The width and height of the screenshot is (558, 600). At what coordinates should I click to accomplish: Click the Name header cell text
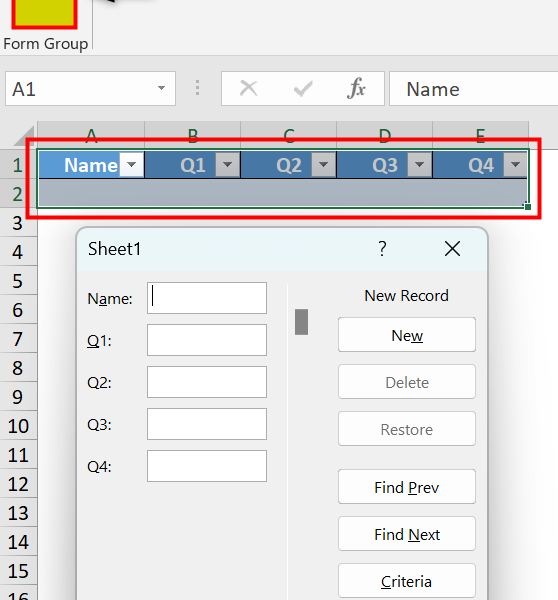tap(91, 165)
